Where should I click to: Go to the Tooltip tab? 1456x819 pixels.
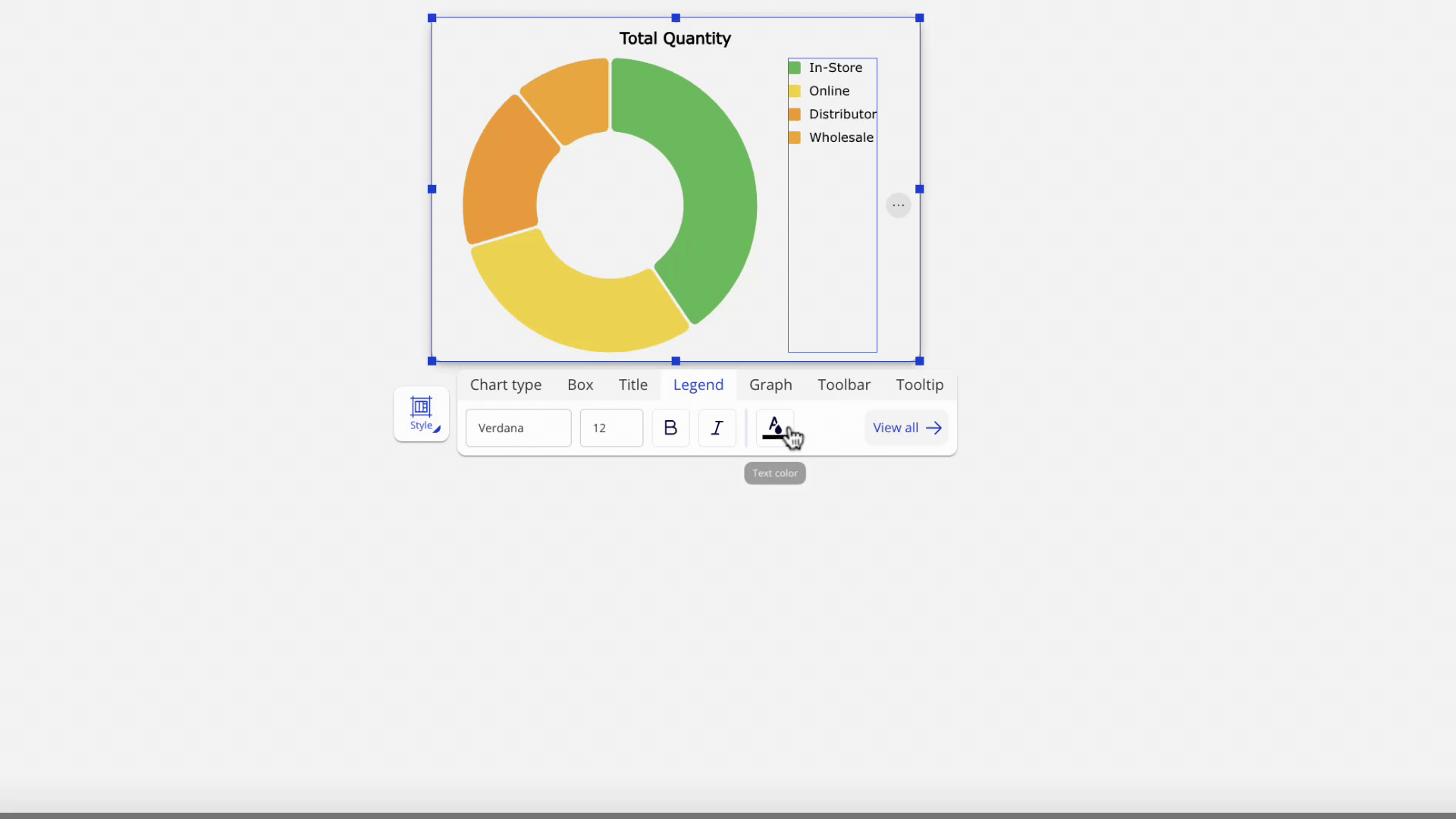tap(920, 384)
